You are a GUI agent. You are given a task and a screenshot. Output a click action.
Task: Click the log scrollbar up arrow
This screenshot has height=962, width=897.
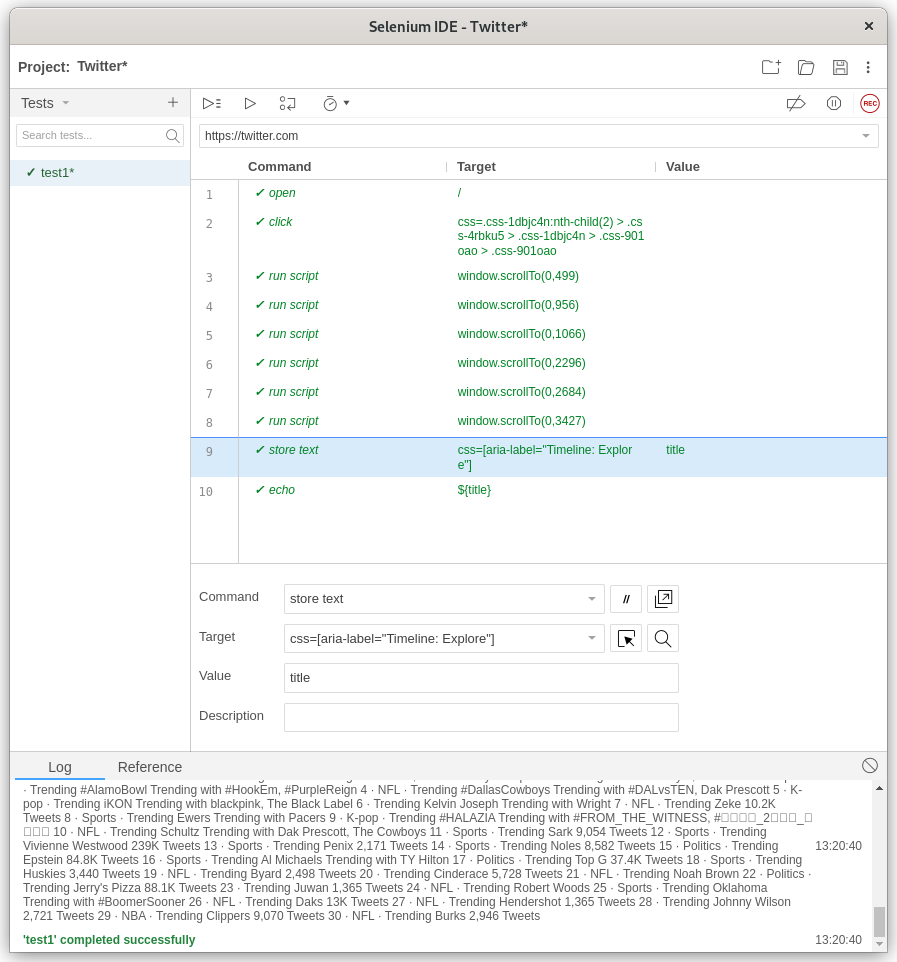pos(879,788)
